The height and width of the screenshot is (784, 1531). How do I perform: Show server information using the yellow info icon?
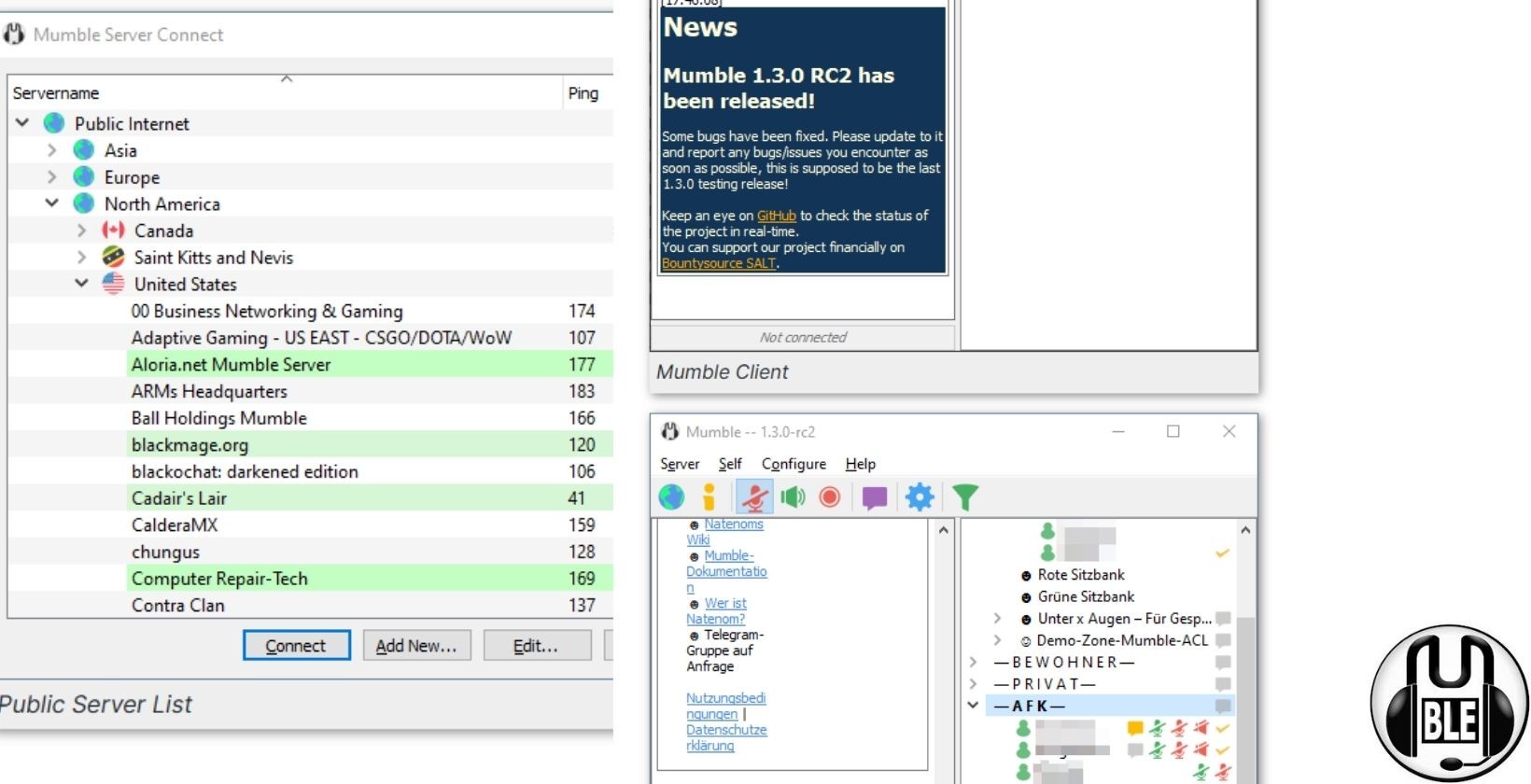[x=709, y=497]
